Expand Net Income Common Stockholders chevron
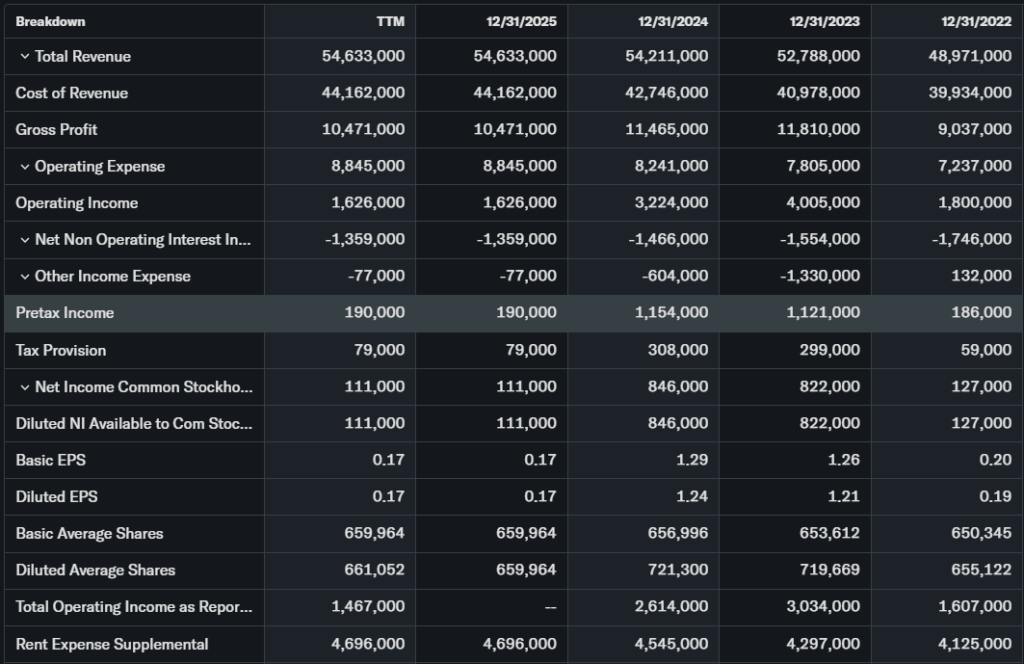Screen dimensions: 1024x664 pyautogui.click(x=24, y=387)
